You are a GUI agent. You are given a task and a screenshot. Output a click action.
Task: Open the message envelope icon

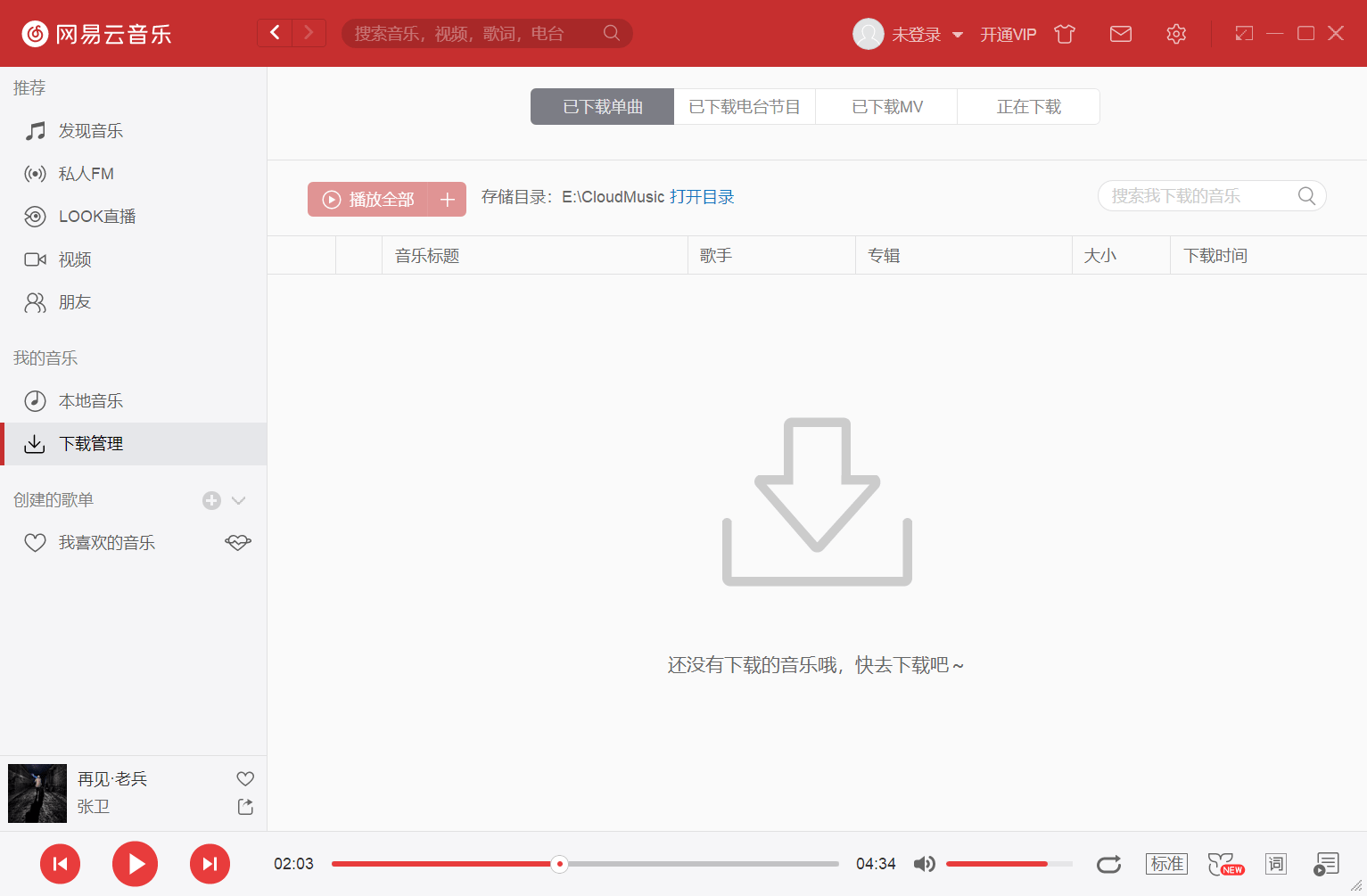pos(1120,33)
